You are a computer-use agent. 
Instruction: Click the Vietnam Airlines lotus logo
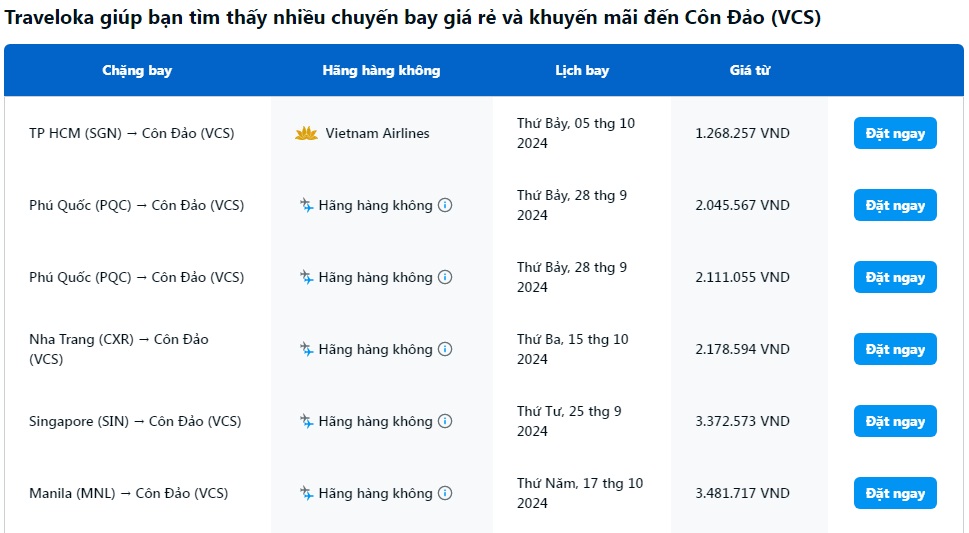click(306, 133)
